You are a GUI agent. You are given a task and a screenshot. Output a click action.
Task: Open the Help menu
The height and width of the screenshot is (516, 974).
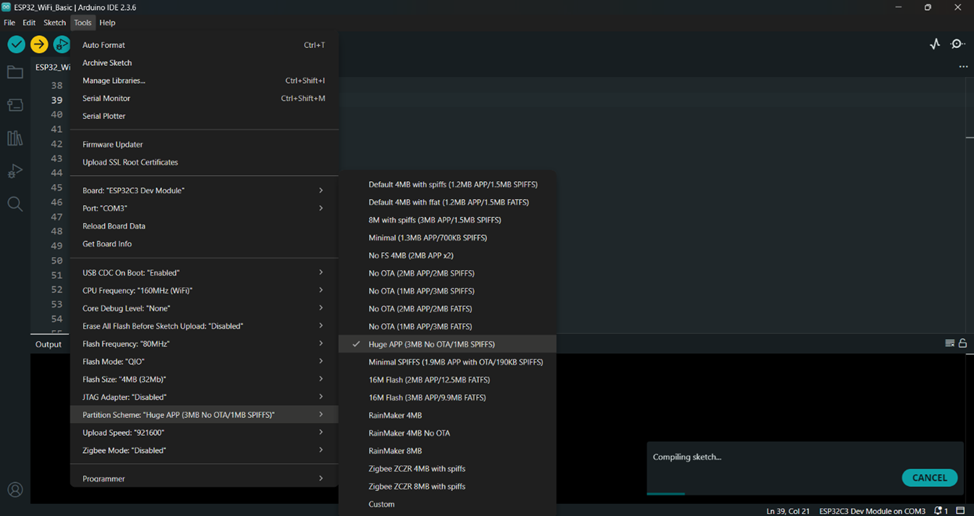107,22
